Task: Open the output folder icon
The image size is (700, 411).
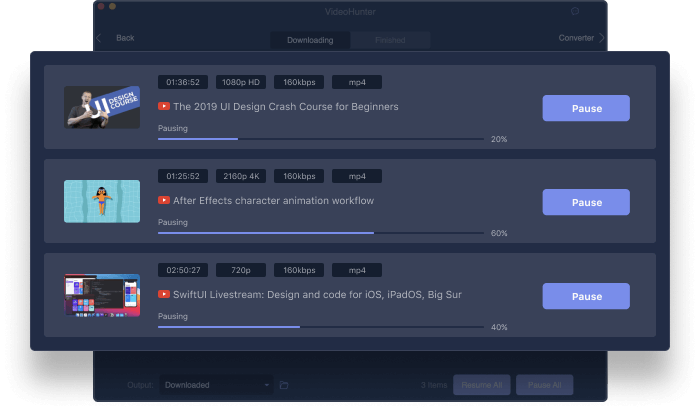Action: (x=284, y=385)
